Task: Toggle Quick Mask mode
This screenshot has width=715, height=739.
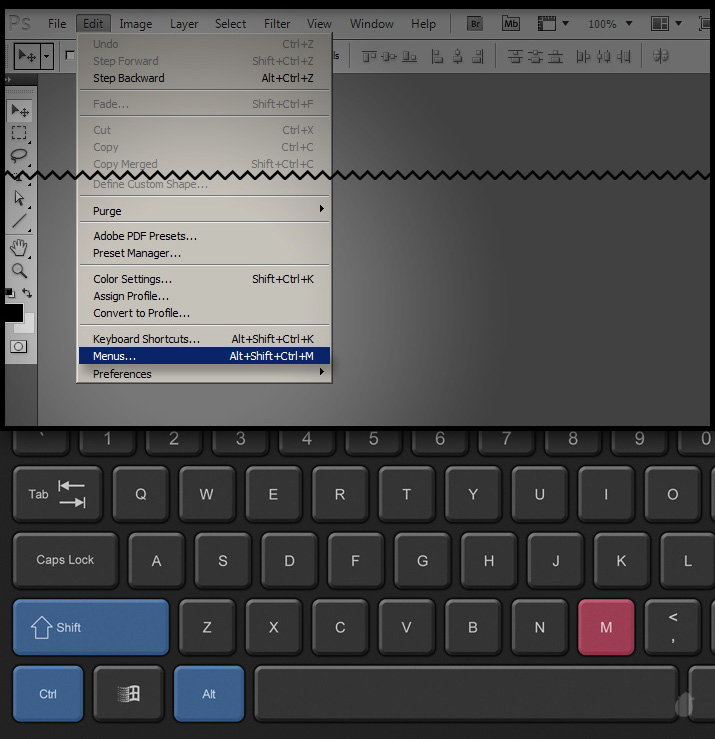Action: [19, 346]
